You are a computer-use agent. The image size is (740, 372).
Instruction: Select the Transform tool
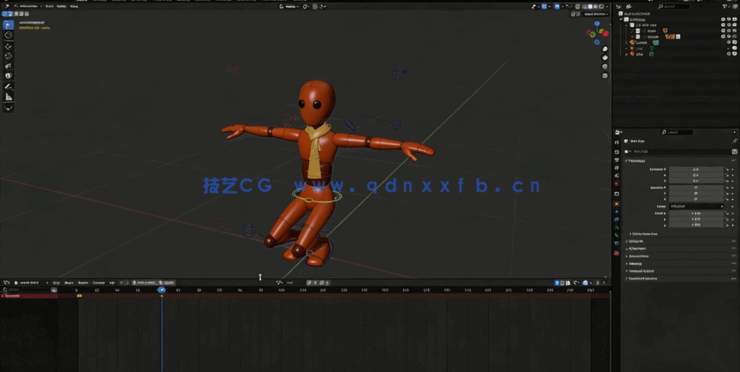(x=8, y=76)
